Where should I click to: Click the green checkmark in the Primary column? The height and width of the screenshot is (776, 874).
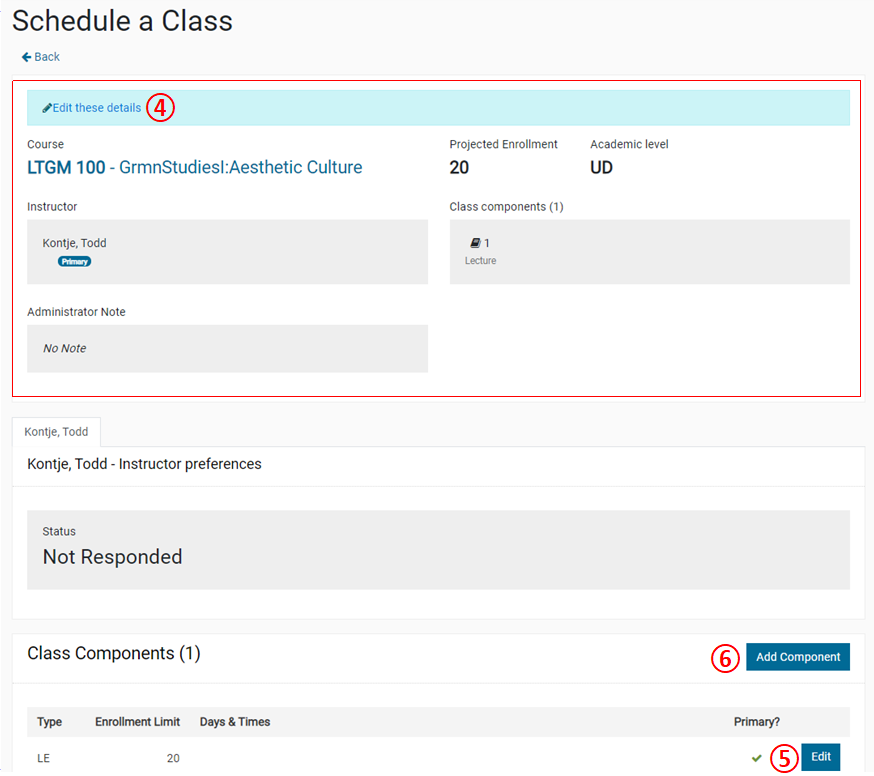[758, 757]
